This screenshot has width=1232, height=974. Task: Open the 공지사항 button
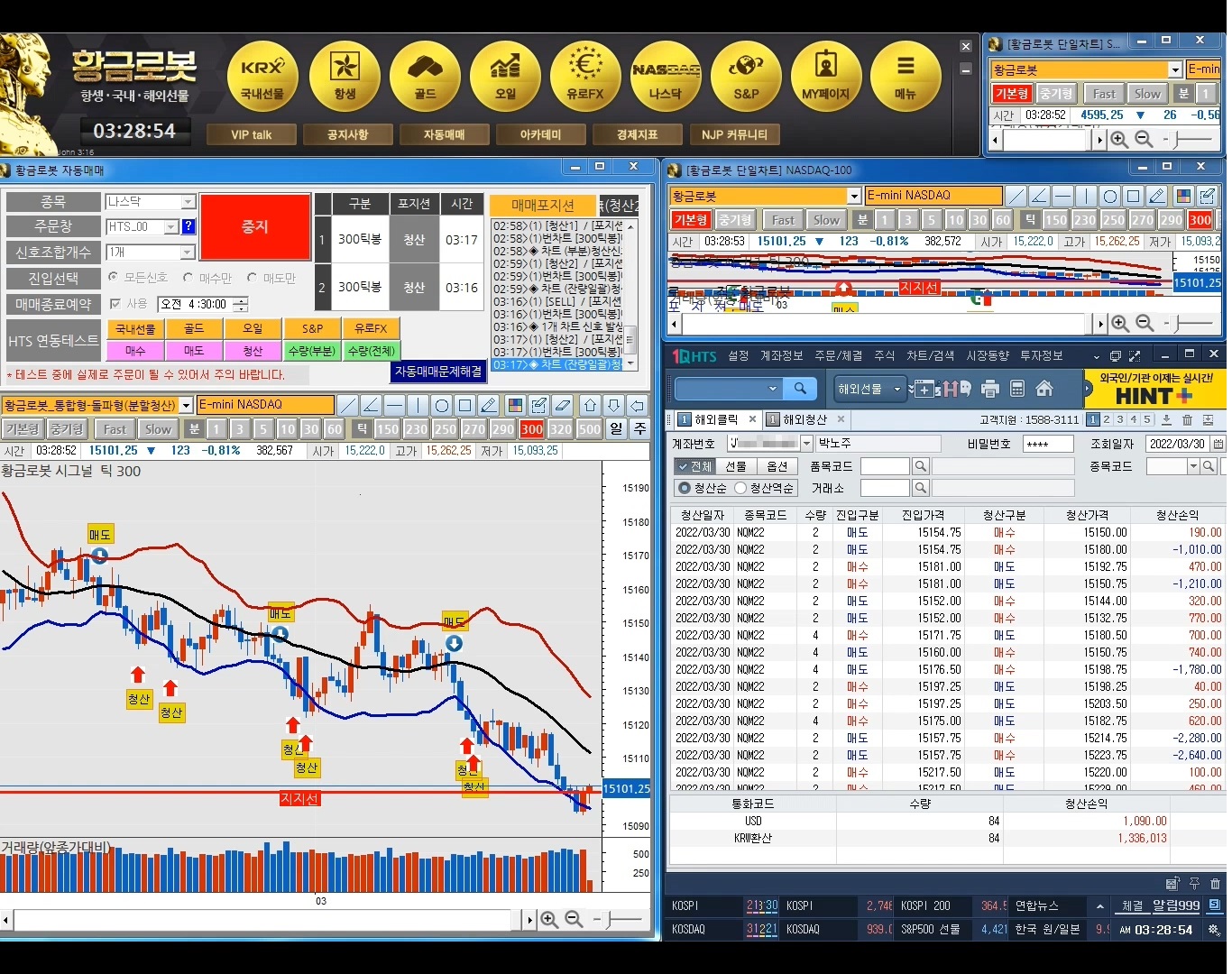(x=347, y=134)
